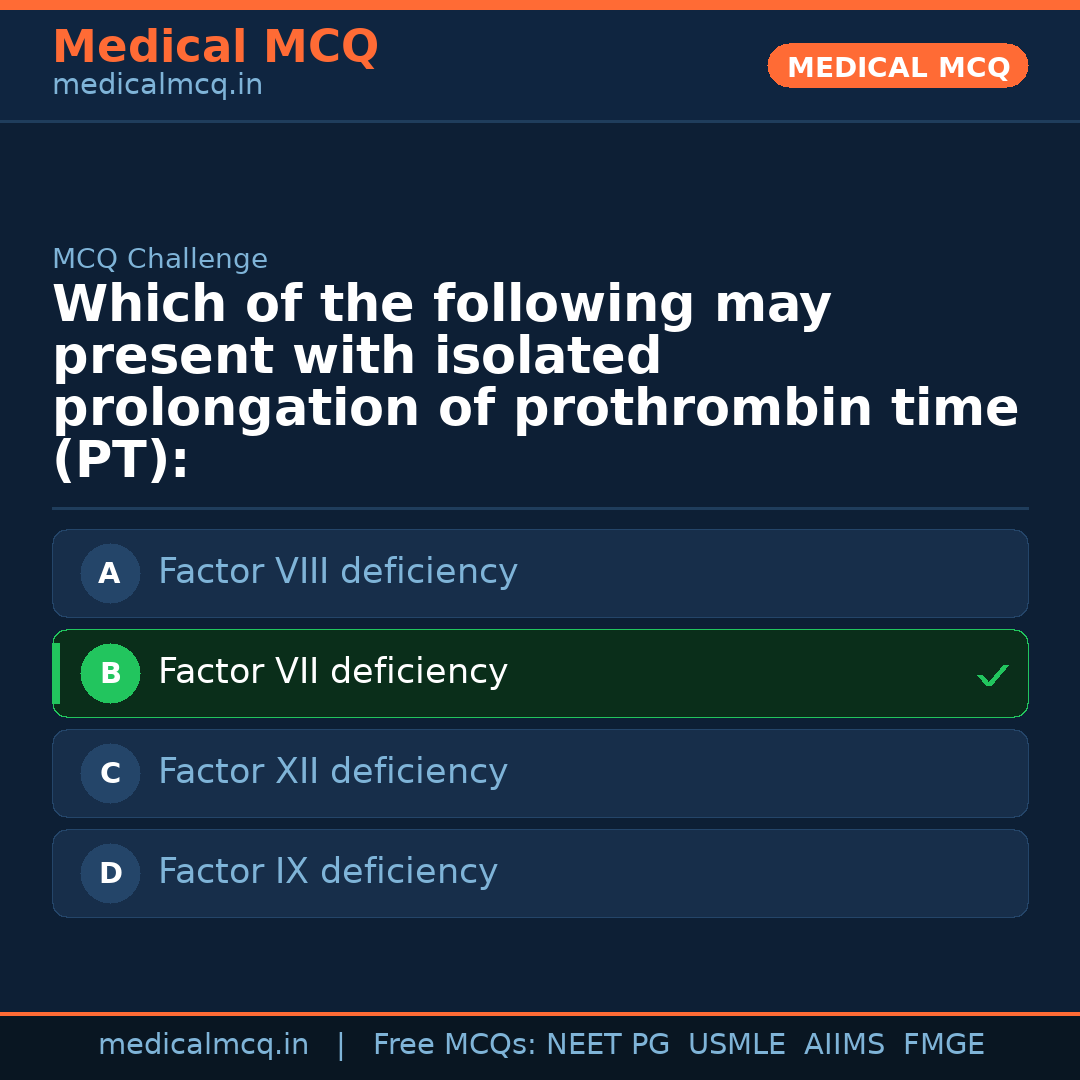Select the Factor IX deficiency answer text

(x=327, y=872)
